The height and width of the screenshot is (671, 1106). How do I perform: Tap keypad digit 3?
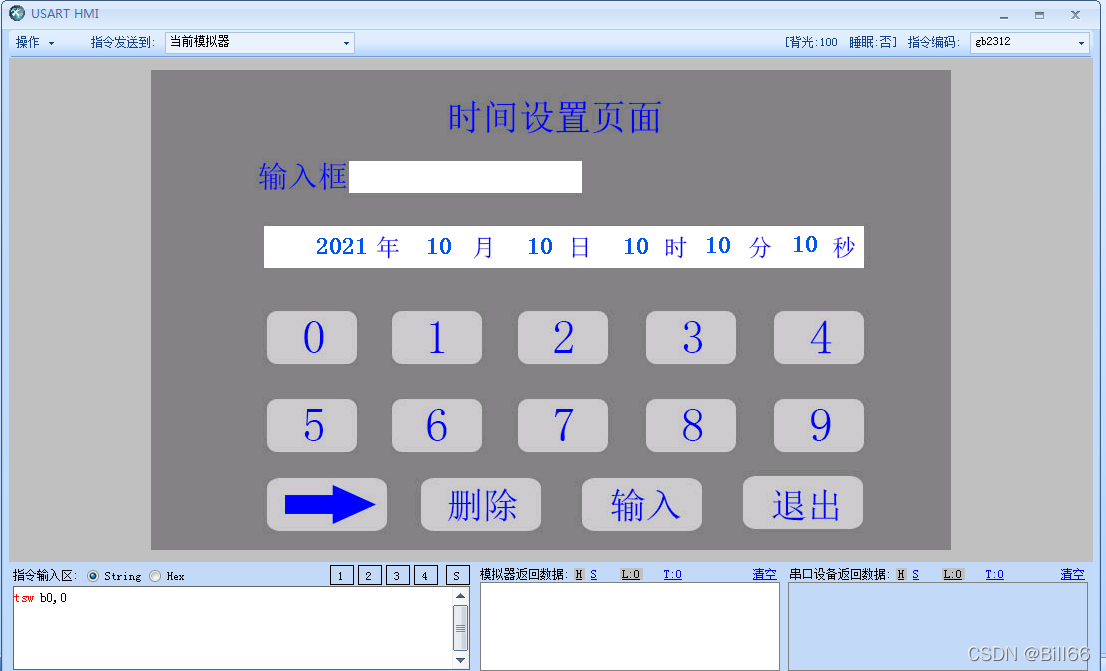click(x=691, y=337)
